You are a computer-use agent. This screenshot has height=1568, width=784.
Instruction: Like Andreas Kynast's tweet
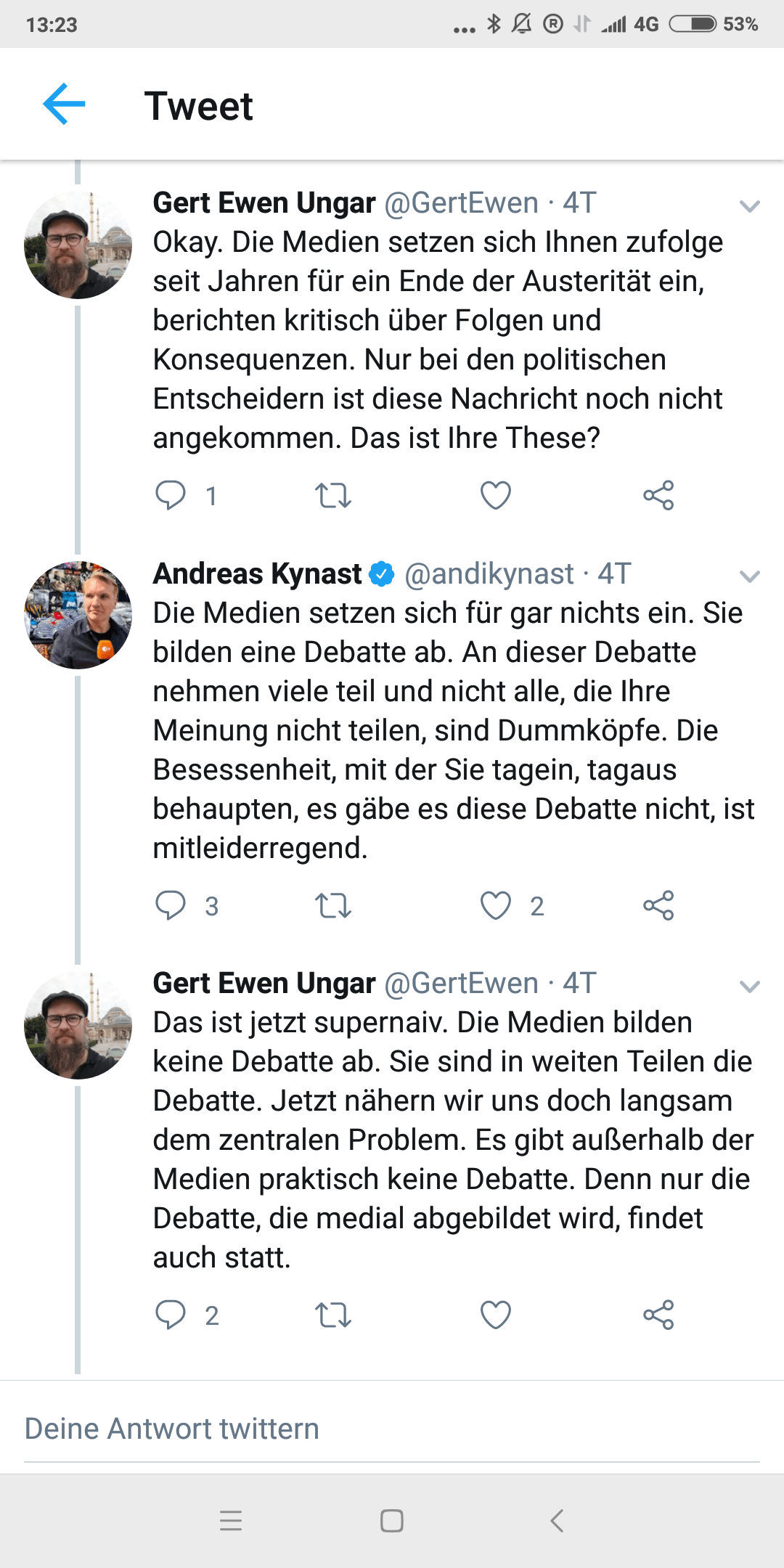(x=496, y=905)
